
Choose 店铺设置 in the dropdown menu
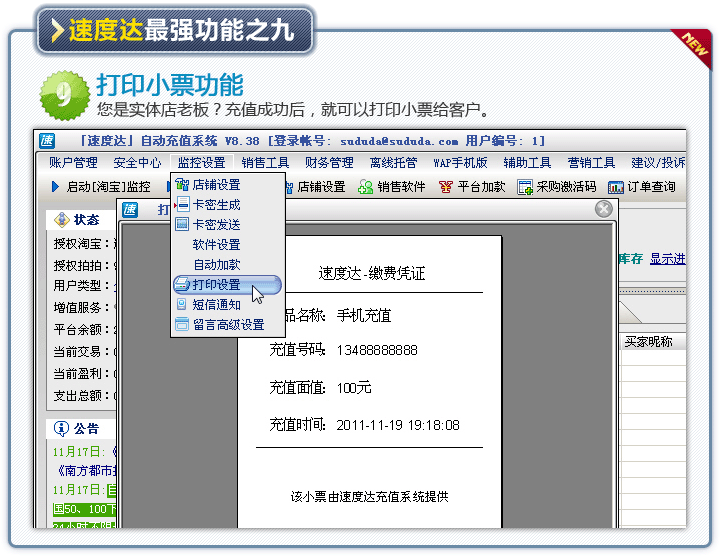coord(216,185)
